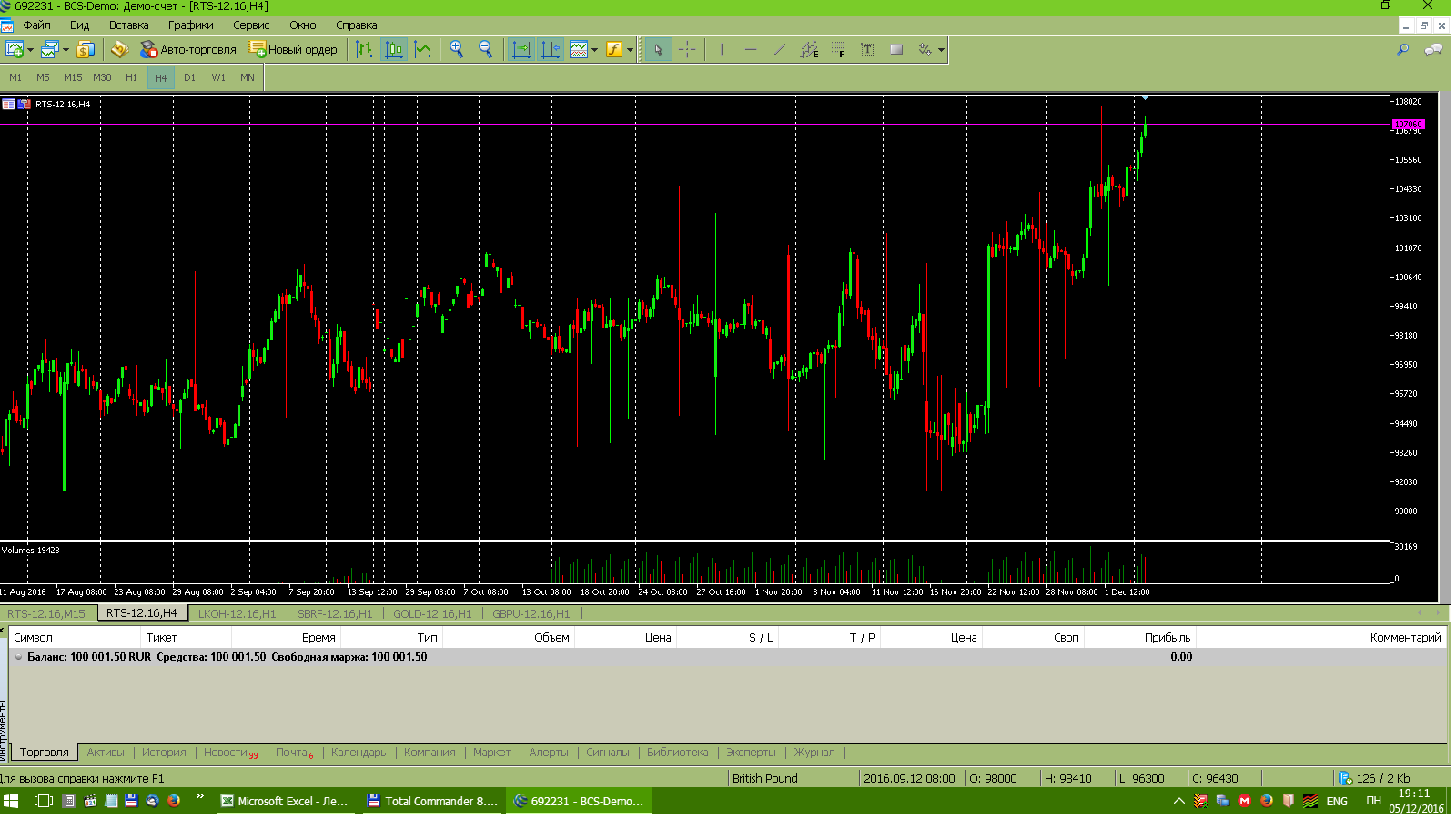
Task: Zoom in on the chart
Action: (x=457, y=49)
